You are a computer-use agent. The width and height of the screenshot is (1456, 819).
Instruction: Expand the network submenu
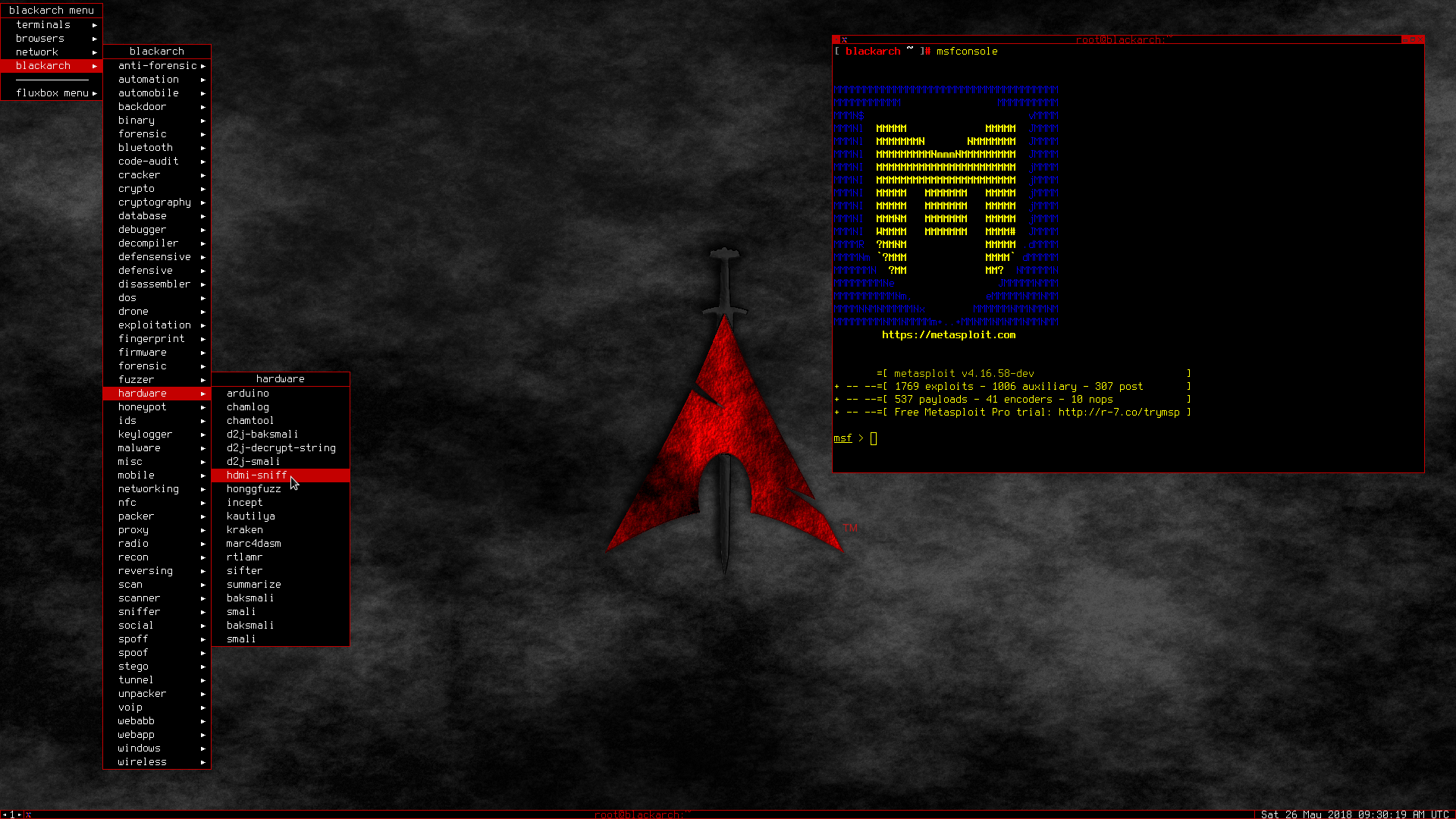pyautogui.click(x=36, y=52)
